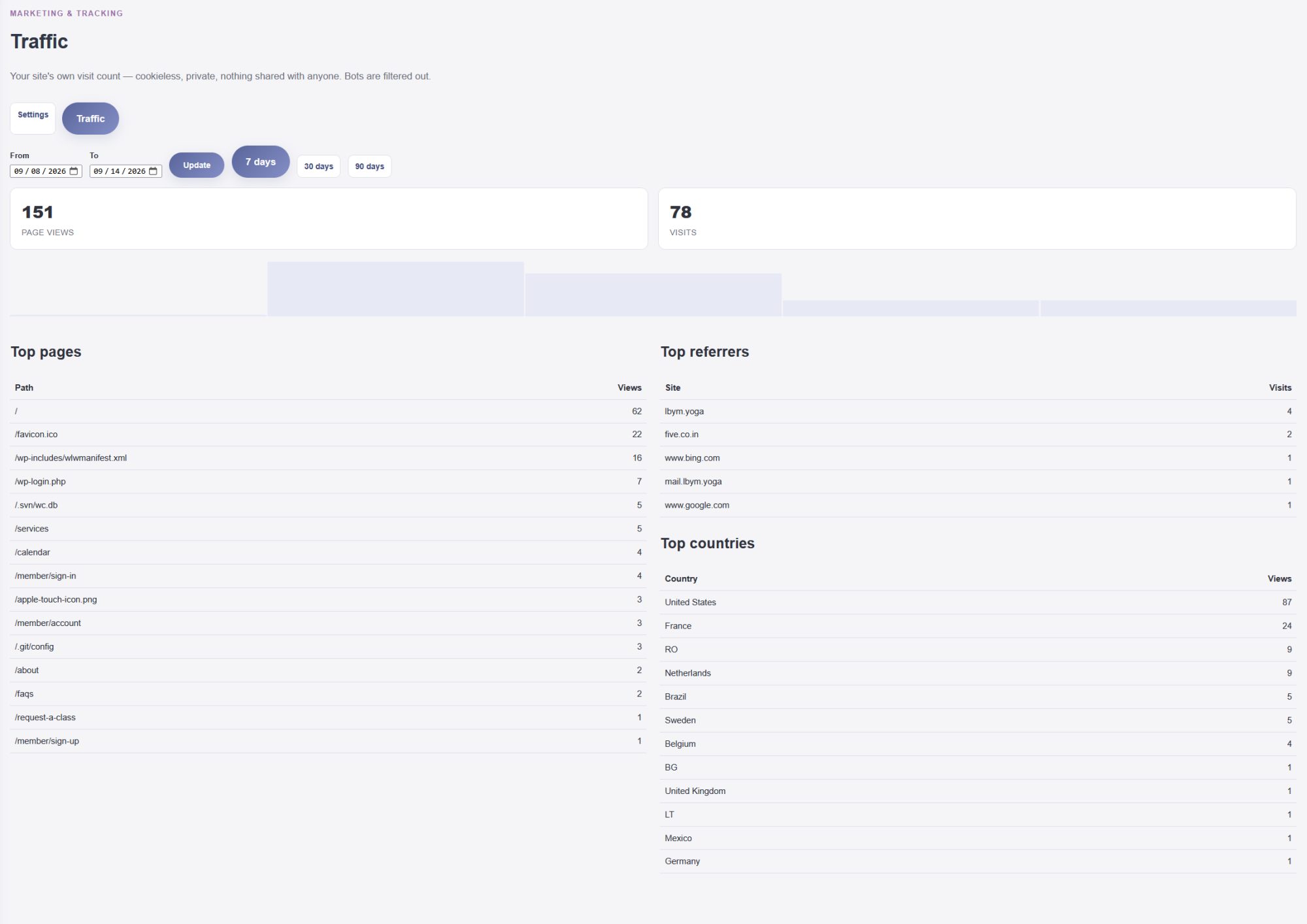Click the Views column header in Top pages
This screenshot has width=1307, height=924.
pyautogui.click(x=629, y=388)
